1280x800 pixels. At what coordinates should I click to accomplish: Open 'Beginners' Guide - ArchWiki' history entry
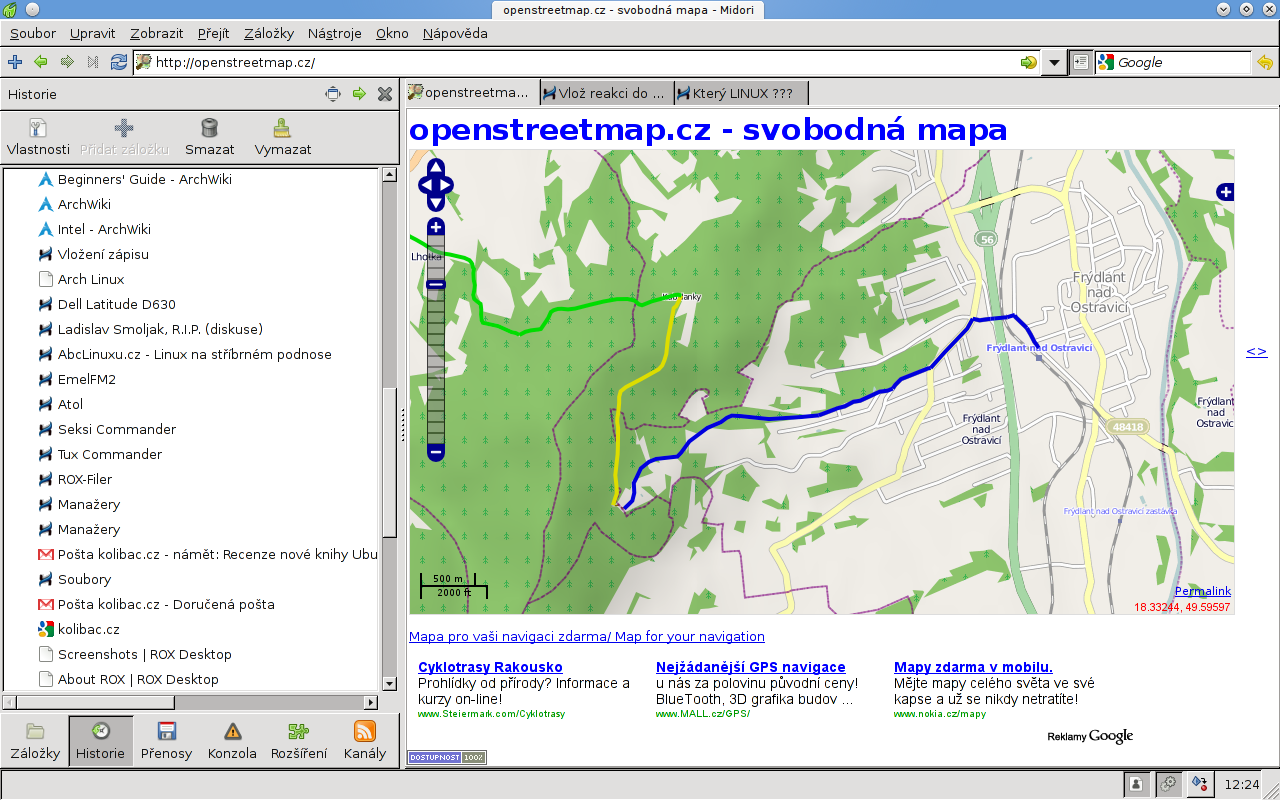pos(144,179)
